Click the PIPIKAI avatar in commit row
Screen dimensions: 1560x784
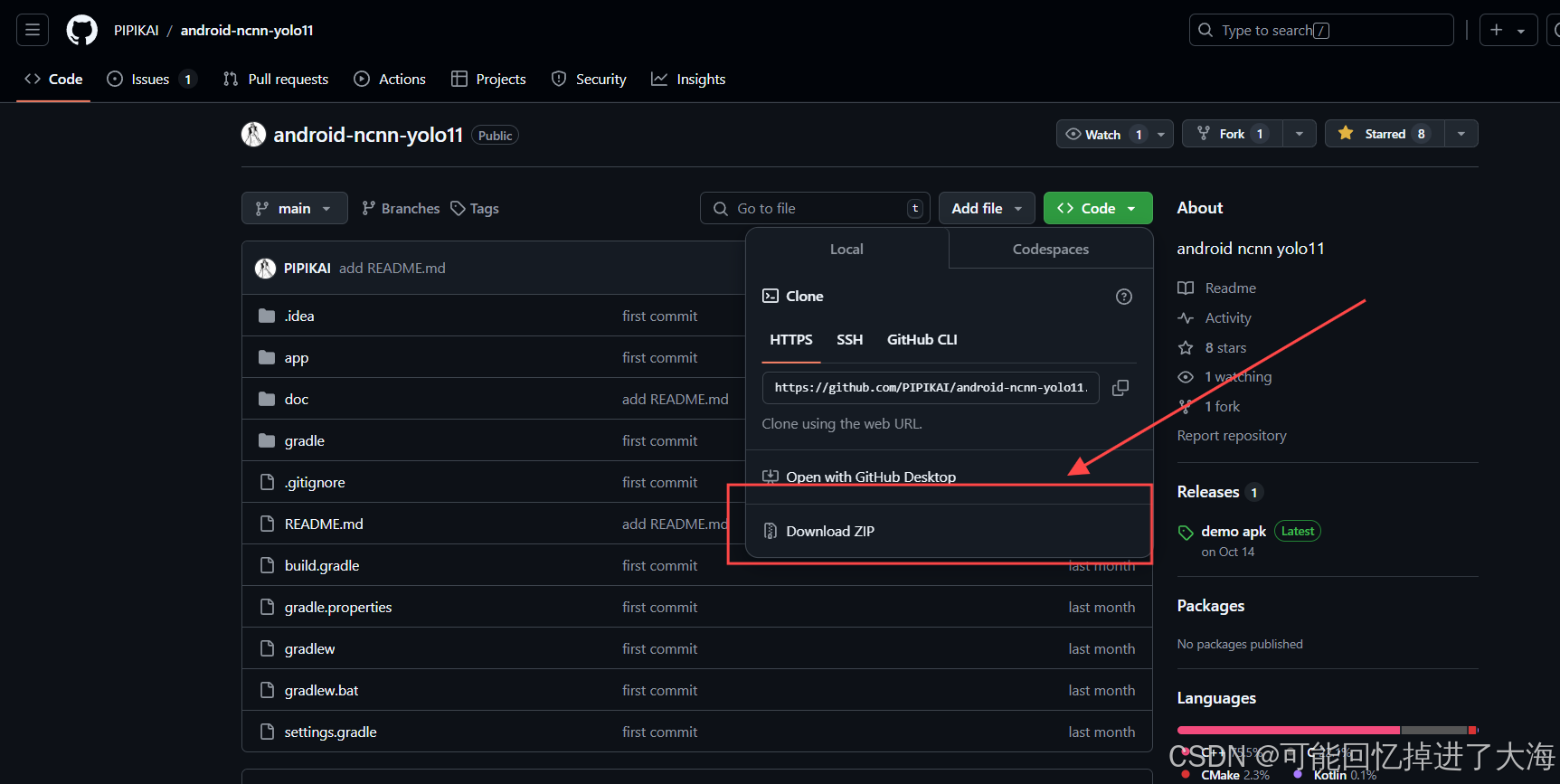[x=265, y=268]
